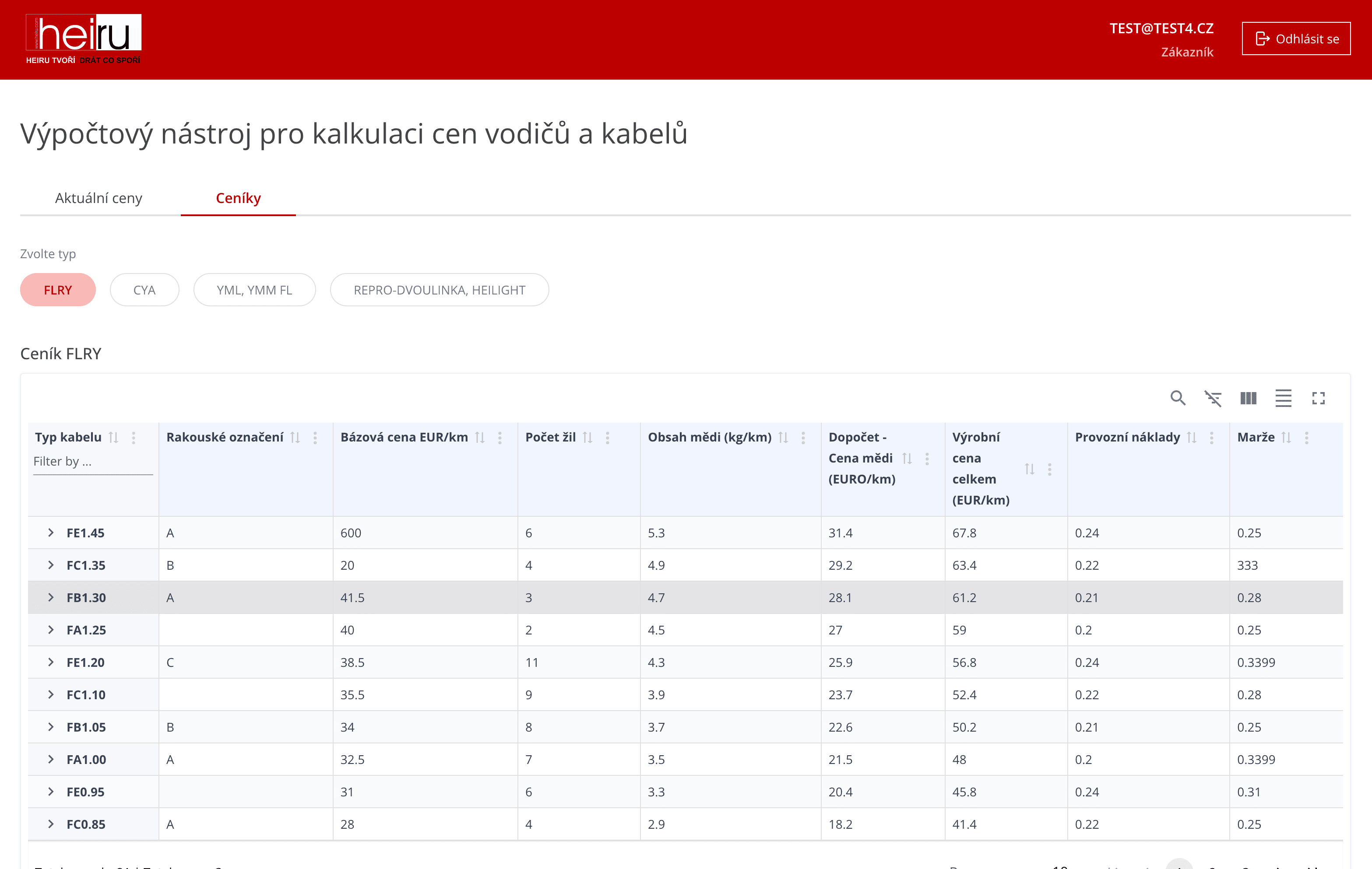Select the YML, YMM FL chip
This screenshot has height=869, width=1372.
coord(254,290)
